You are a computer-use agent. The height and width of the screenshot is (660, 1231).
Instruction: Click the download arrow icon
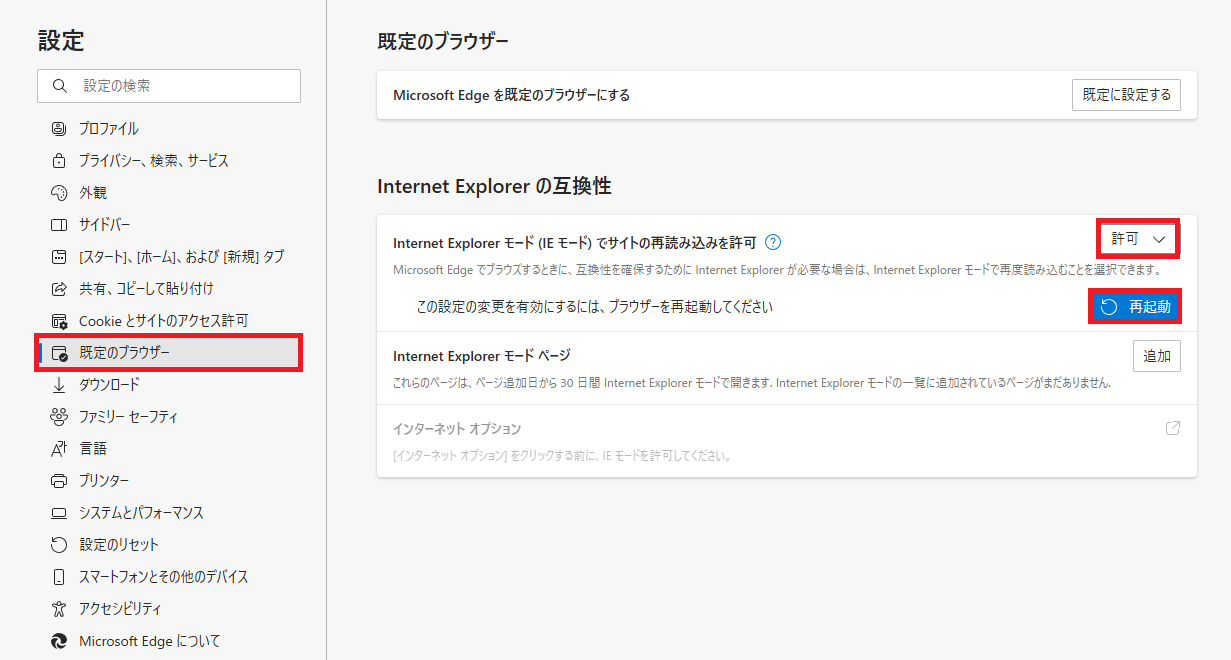tap(59, 385)
